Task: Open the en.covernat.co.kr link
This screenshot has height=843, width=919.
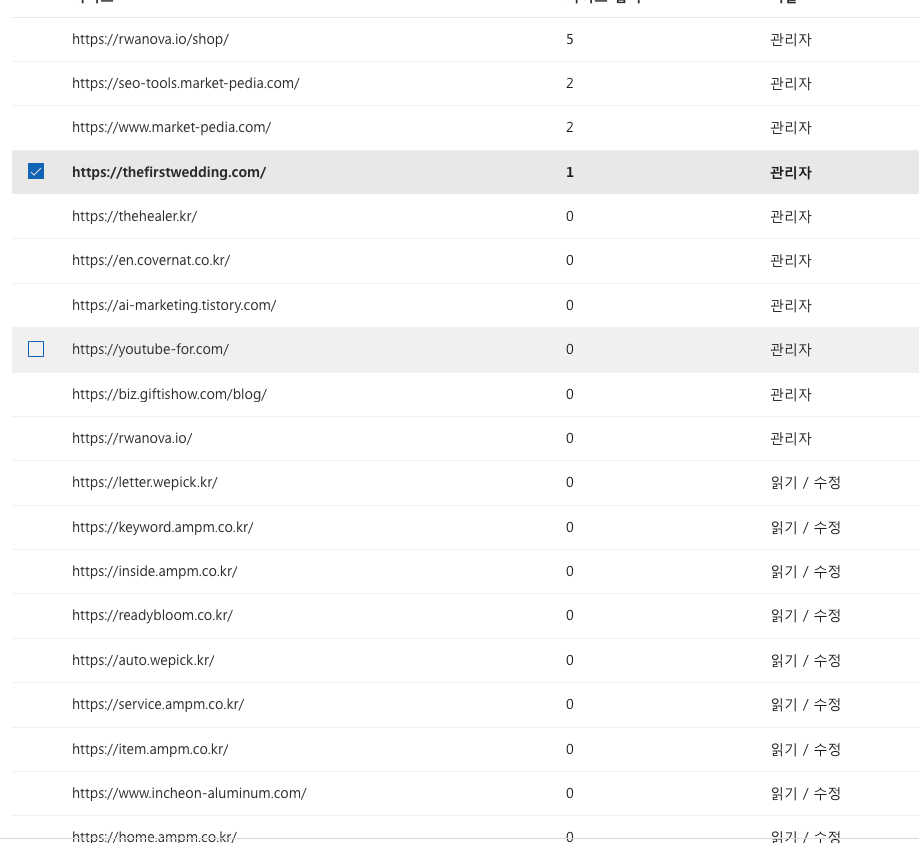Action: point(150,260)
